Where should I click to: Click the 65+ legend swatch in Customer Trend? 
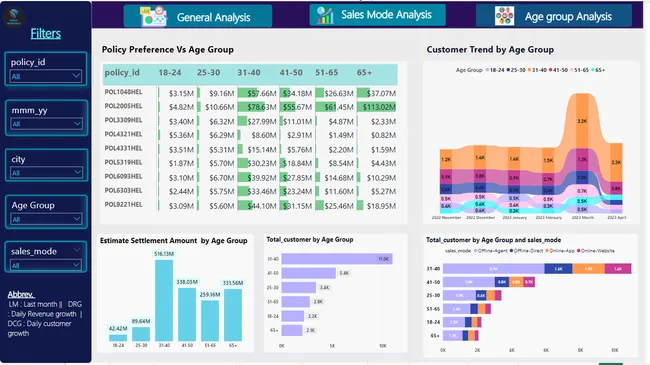tap(593, 70)
